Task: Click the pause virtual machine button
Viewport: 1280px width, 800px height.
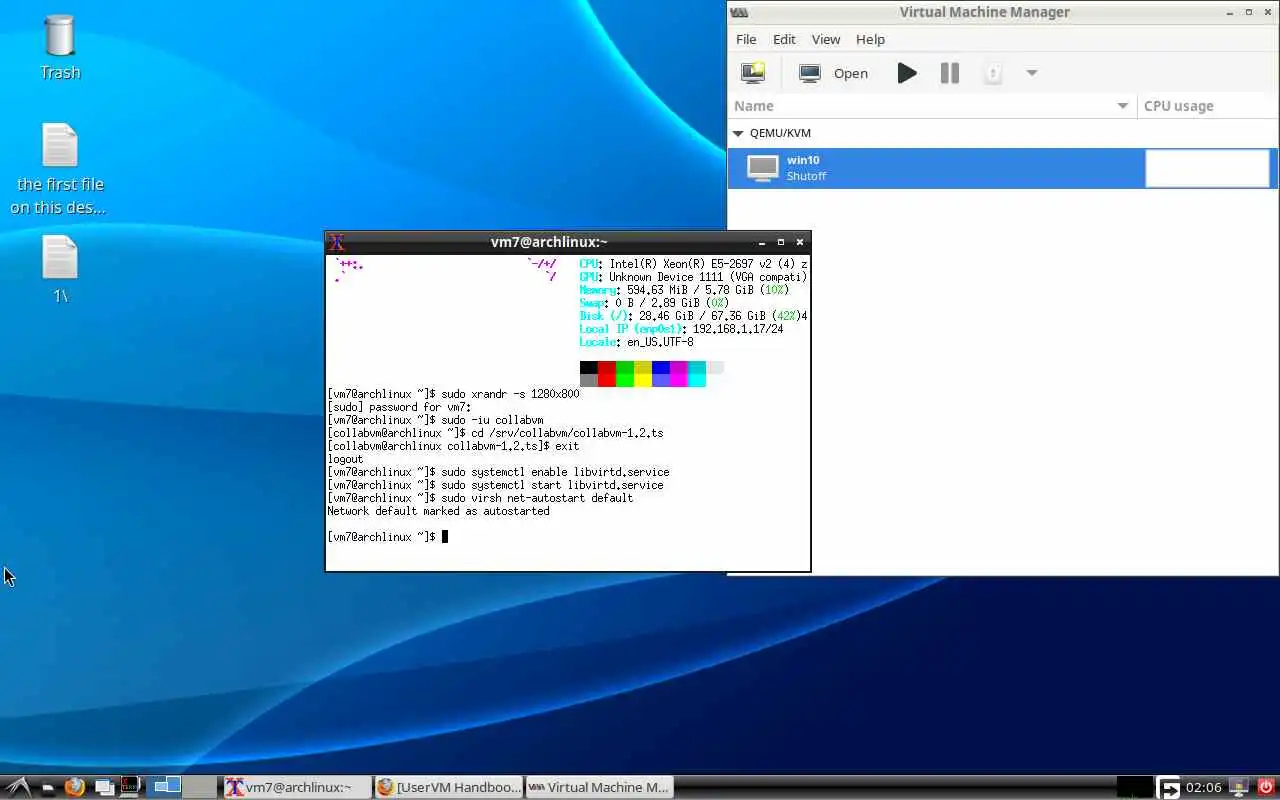Action: tap(950, 73)
